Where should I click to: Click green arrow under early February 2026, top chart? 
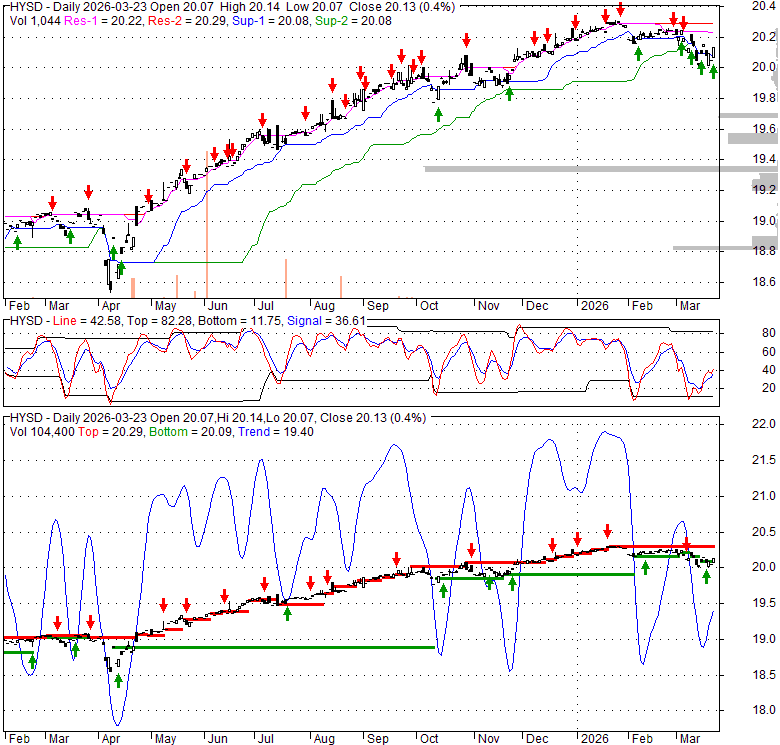tap(638, 52)
